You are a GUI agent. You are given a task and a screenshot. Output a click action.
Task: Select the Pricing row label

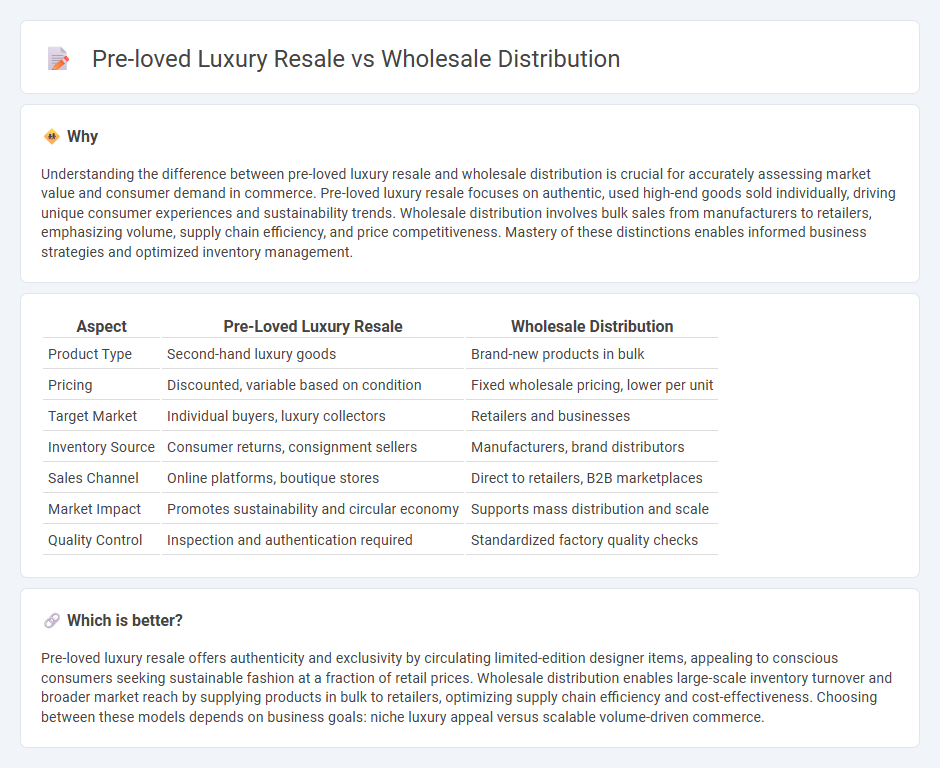coord(70,385)
